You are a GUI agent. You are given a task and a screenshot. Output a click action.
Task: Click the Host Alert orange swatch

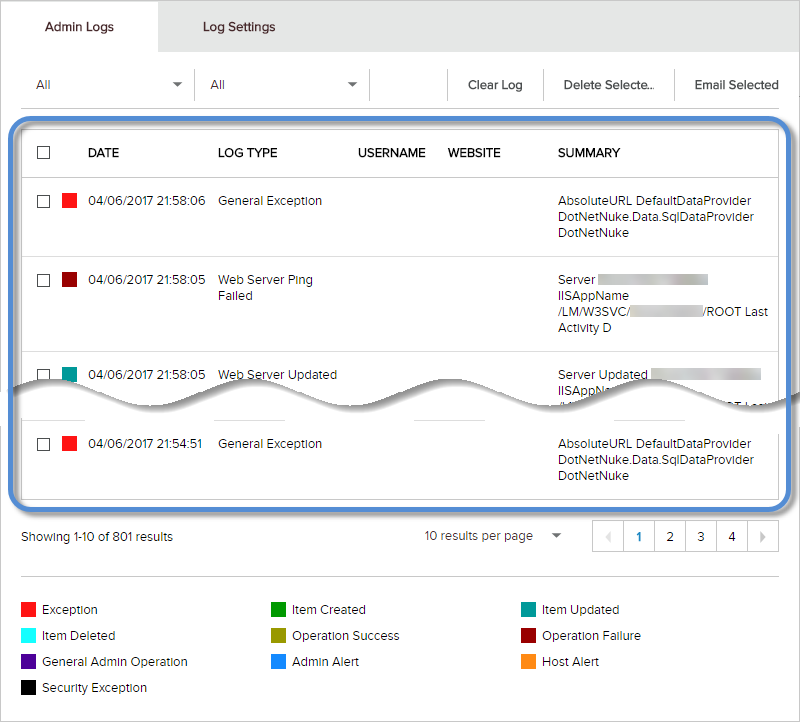pos(529,661)
